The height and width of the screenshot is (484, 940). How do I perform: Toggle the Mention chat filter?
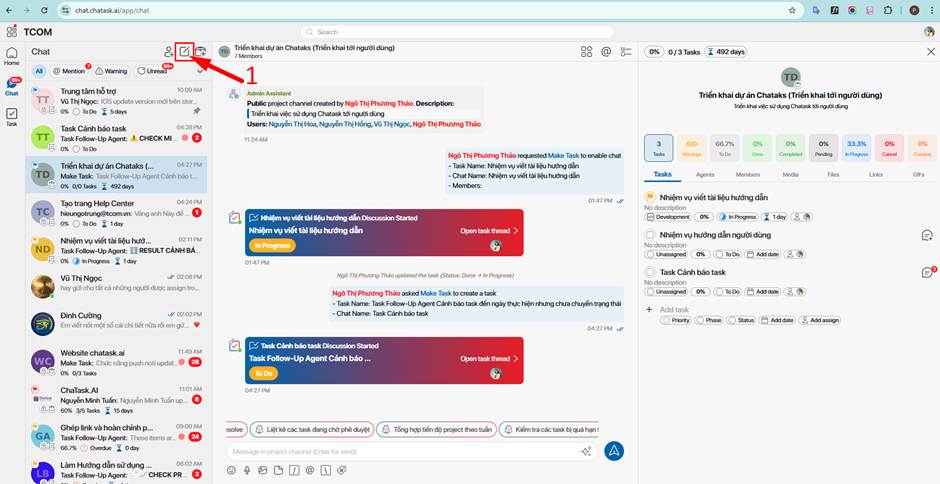[69, 71]
